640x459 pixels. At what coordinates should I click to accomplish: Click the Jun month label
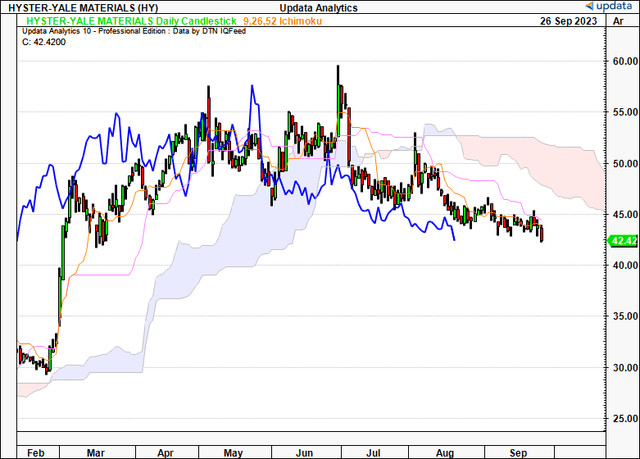[x=304, y=453]
